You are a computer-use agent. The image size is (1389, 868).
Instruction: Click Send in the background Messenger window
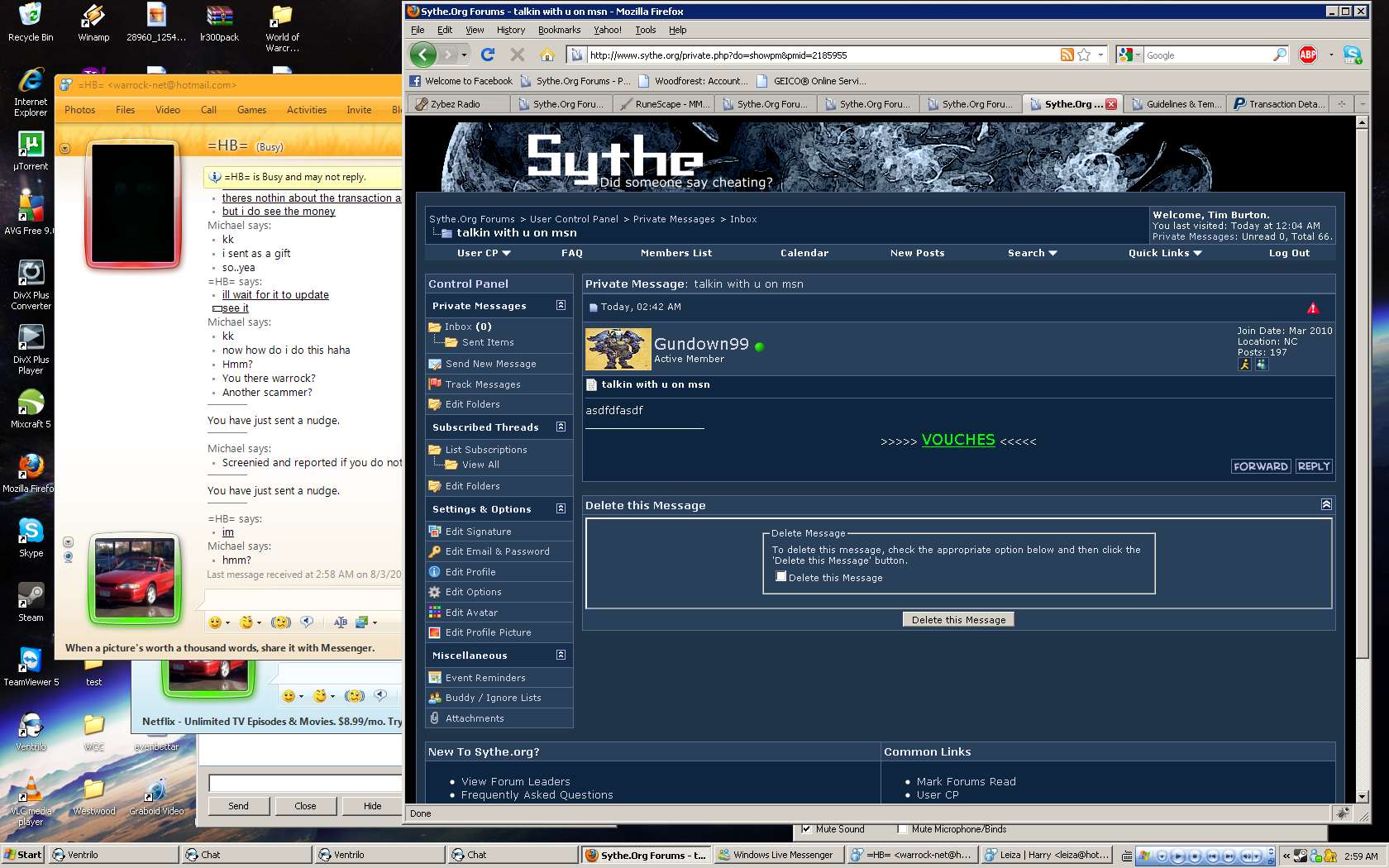pos(238,806)
